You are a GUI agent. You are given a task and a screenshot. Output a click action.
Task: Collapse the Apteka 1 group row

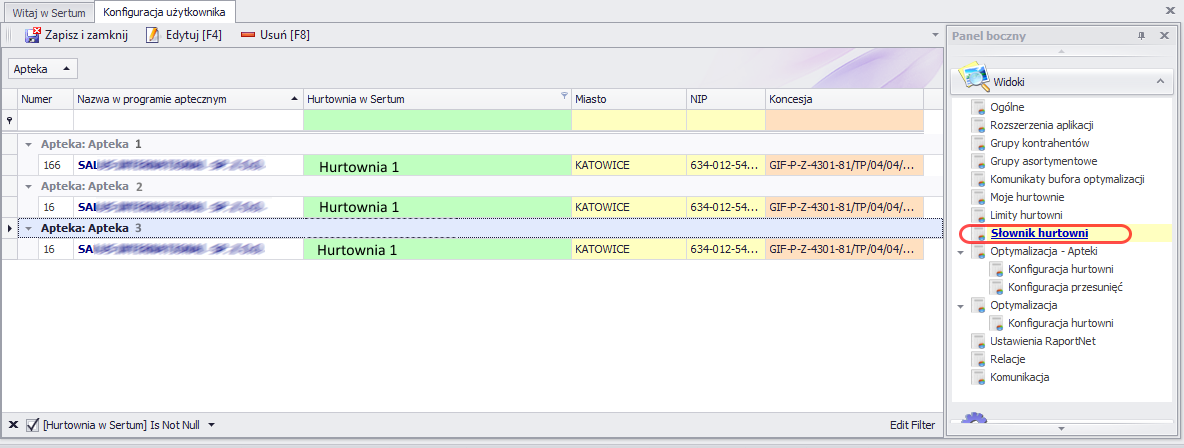29,144
